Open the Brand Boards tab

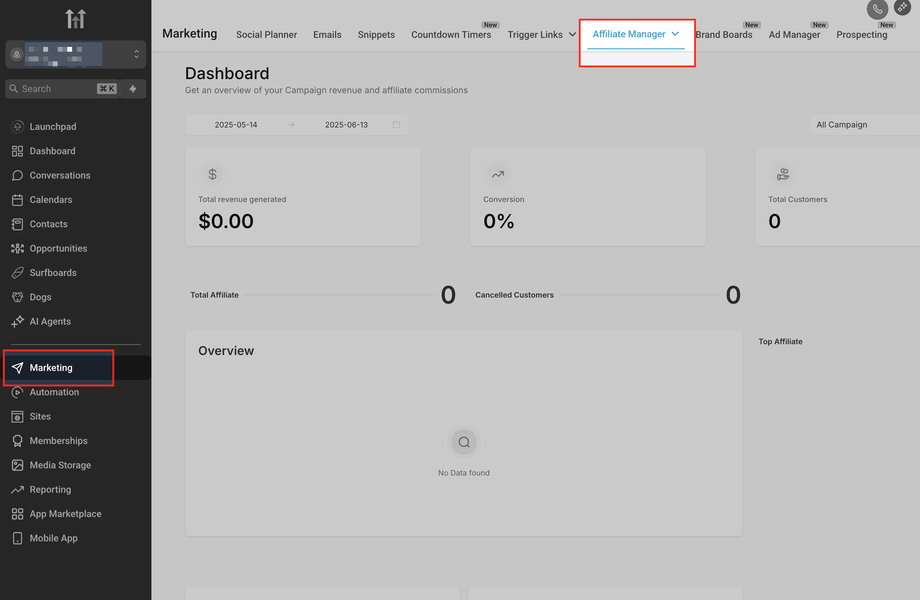tap(724, 35)
